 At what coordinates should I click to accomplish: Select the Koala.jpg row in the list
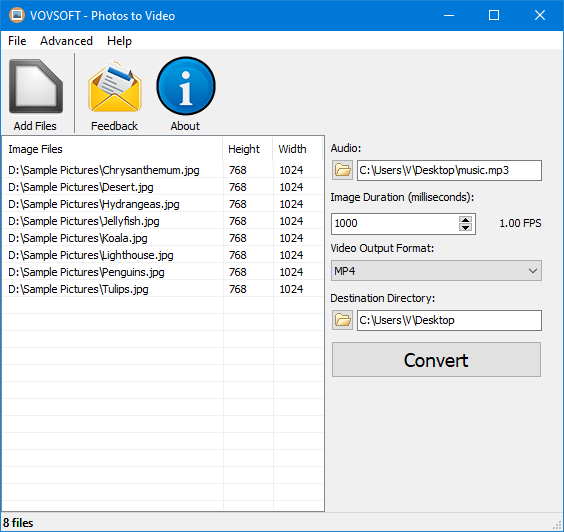[163, 238]
